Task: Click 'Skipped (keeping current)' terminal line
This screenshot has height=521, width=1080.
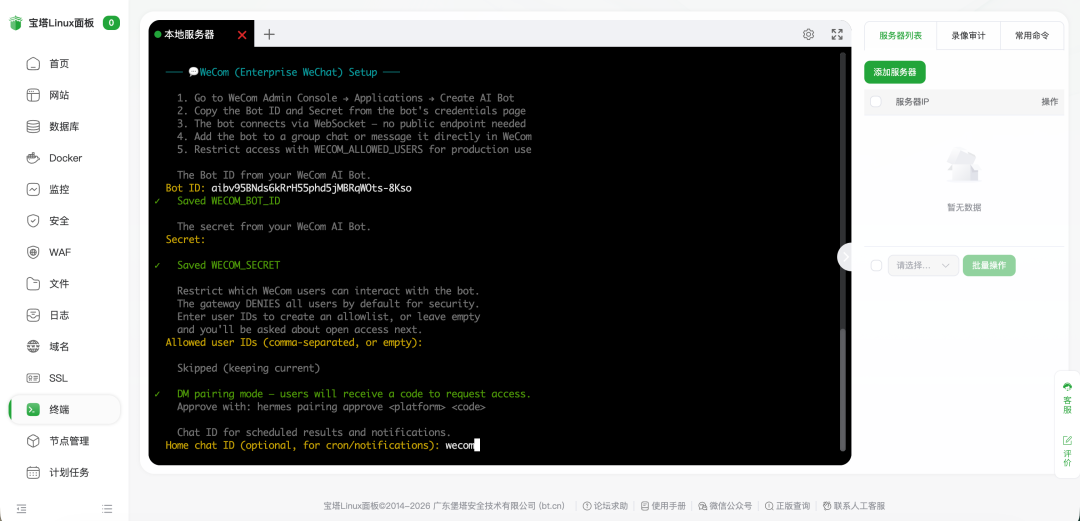Action: 249,368
